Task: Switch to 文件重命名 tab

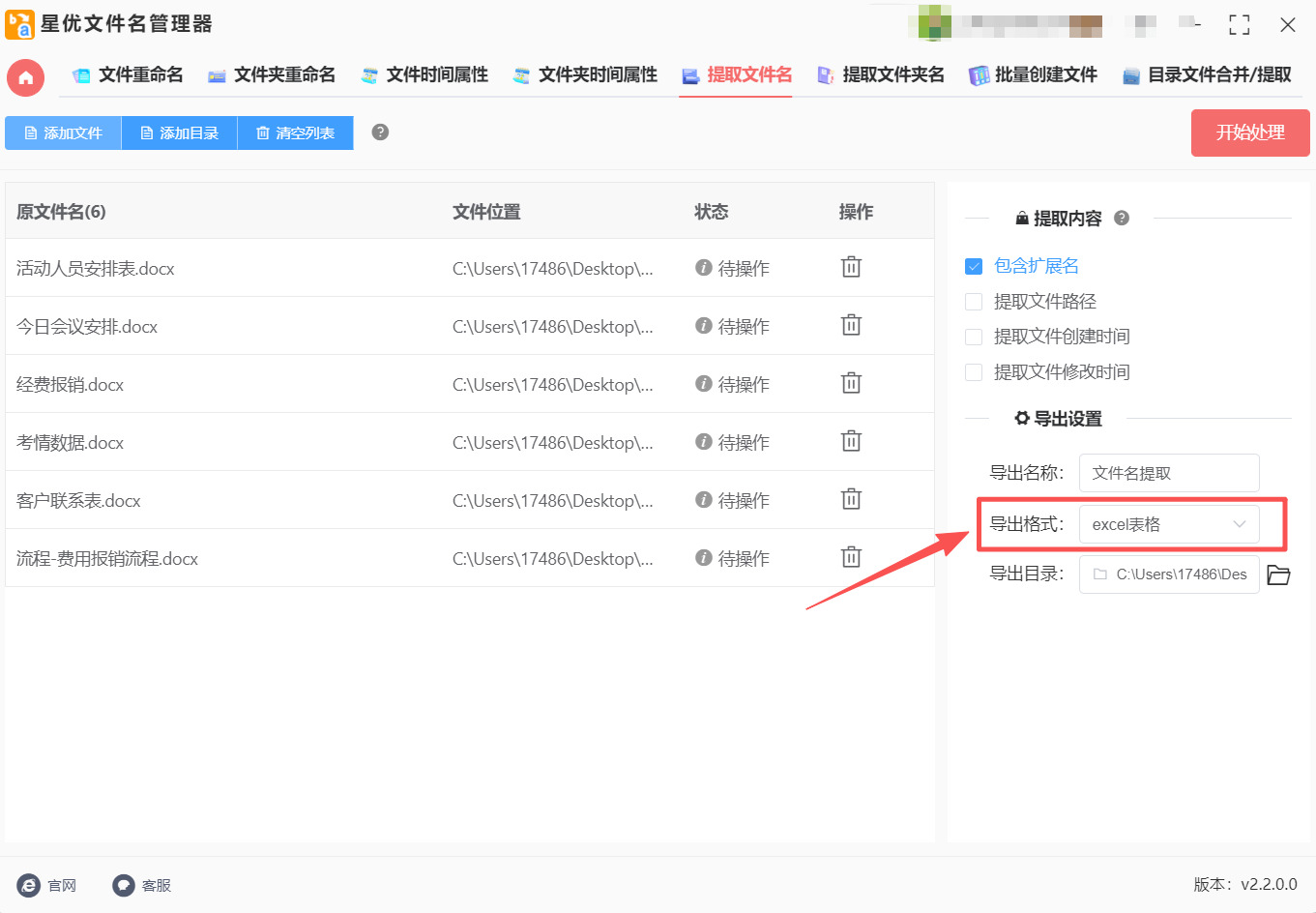Action: click(128, 75)
